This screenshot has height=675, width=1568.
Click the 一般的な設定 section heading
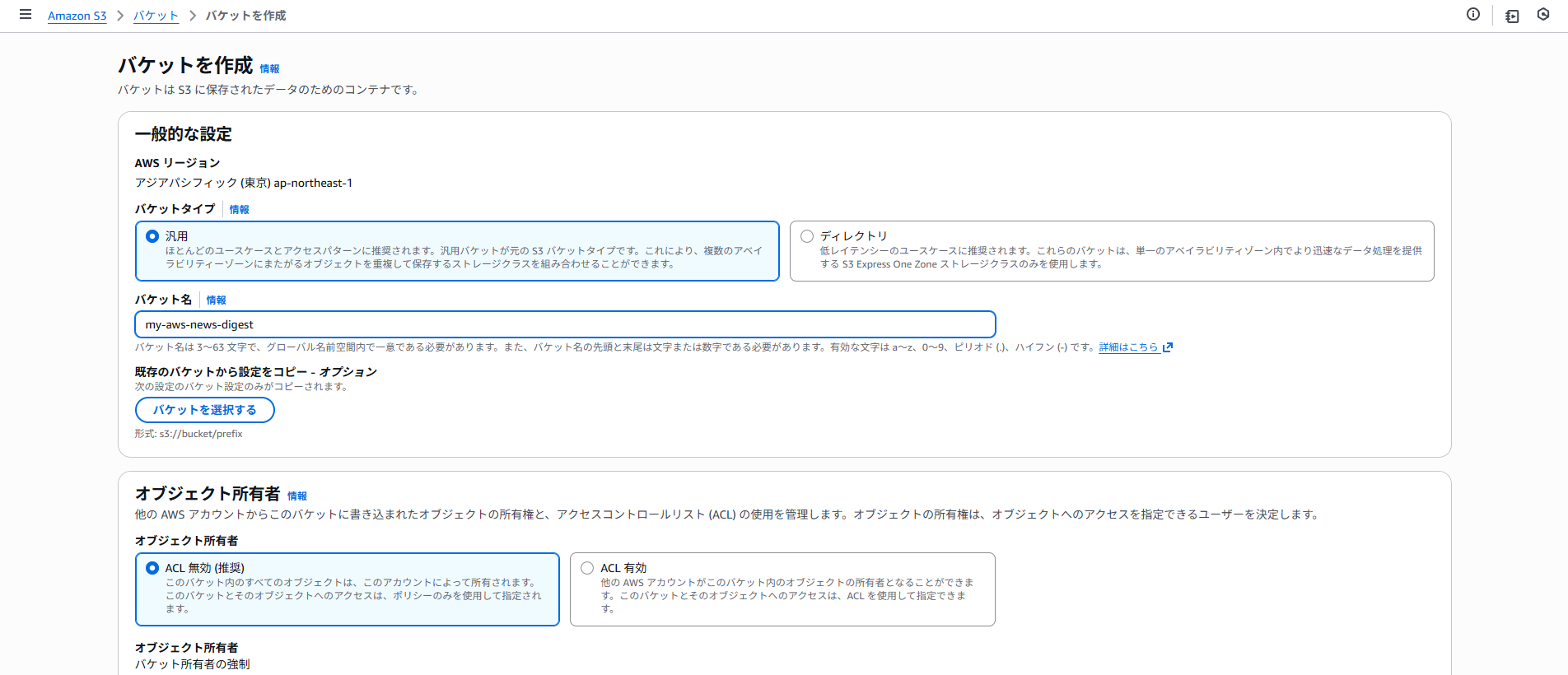click(x=183, y=134)
